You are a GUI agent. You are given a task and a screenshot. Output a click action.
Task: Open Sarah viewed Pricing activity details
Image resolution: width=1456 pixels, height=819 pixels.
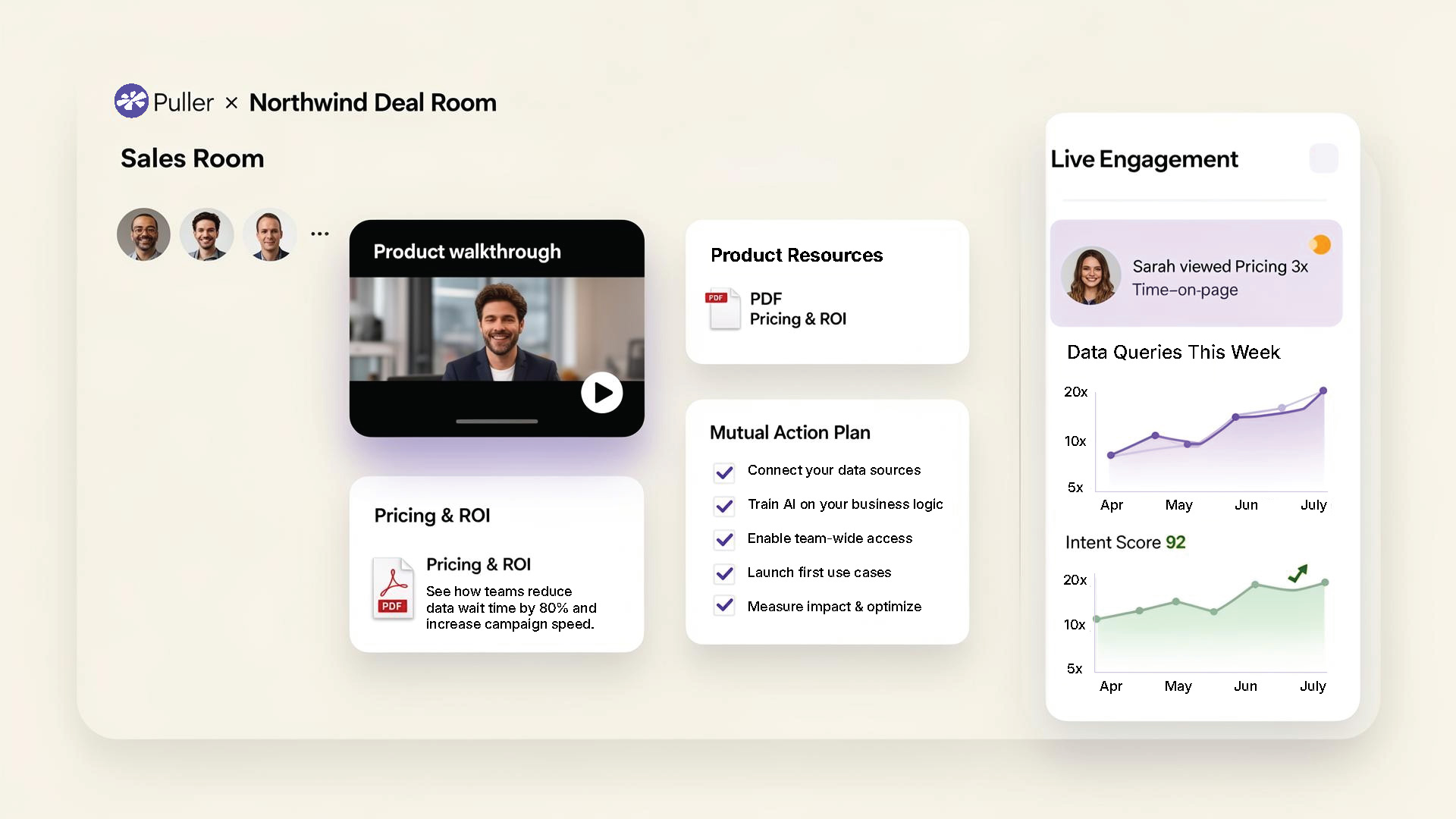tap(1196, 274)
